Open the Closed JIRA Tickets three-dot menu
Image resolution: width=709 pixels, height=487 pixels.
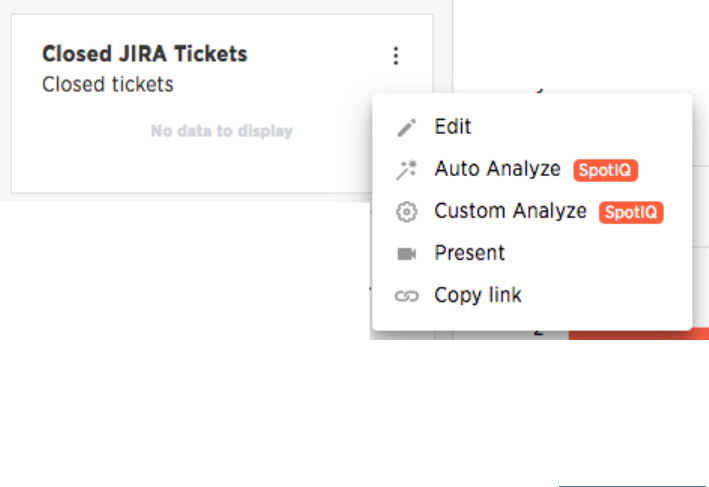[x=396, y=56]
